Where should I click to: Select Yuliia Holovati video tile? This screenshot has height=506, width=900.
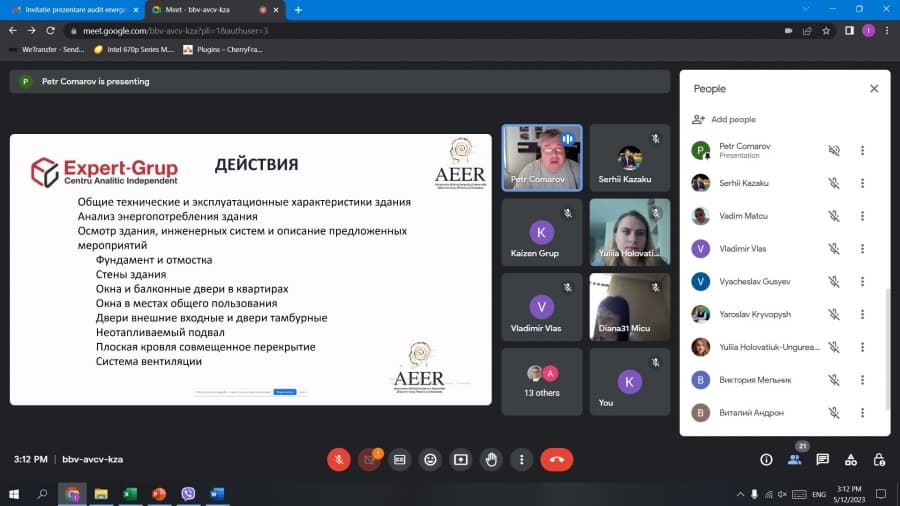[x=630, y=232]
